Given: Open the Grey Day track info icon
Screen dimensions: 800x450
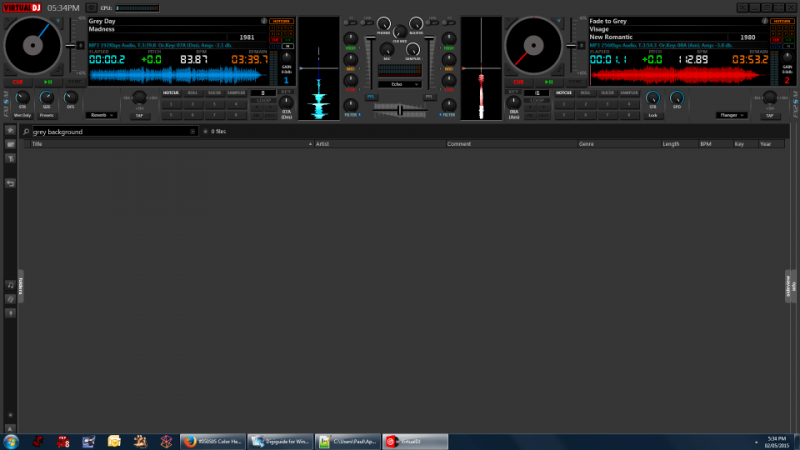Looking at the screenshot, I should click(264, 21).
